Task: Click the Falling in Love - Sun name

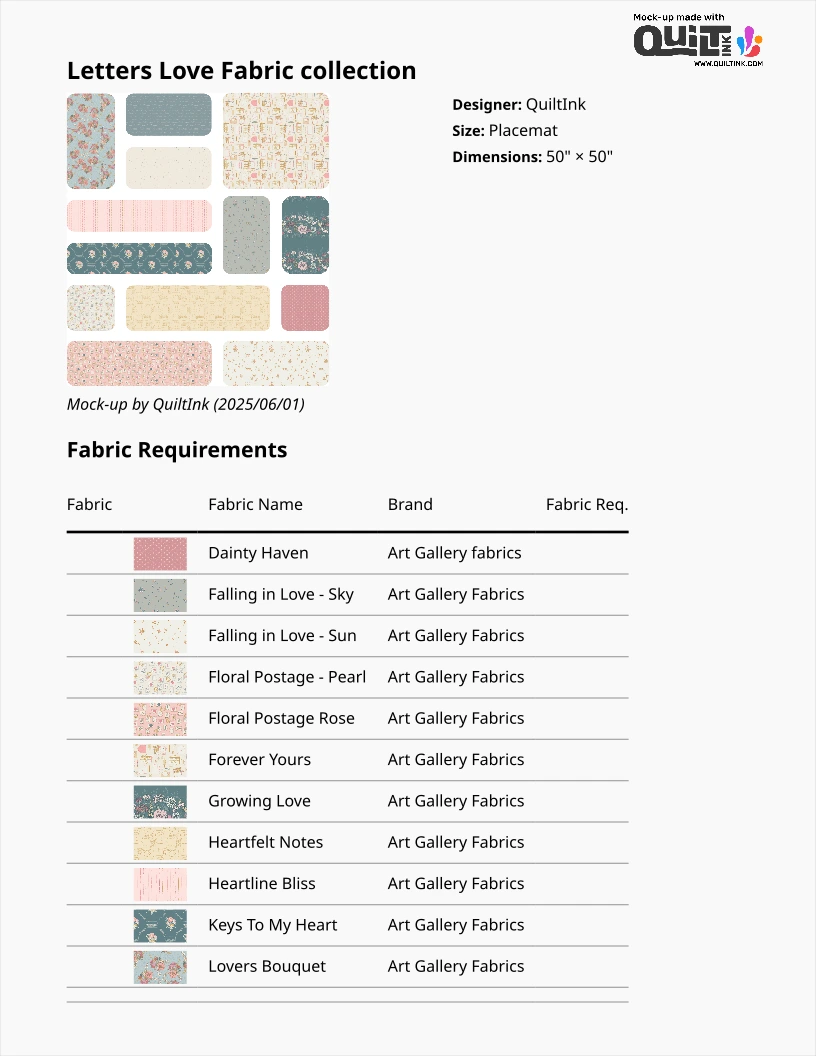Action: point(282,636)
